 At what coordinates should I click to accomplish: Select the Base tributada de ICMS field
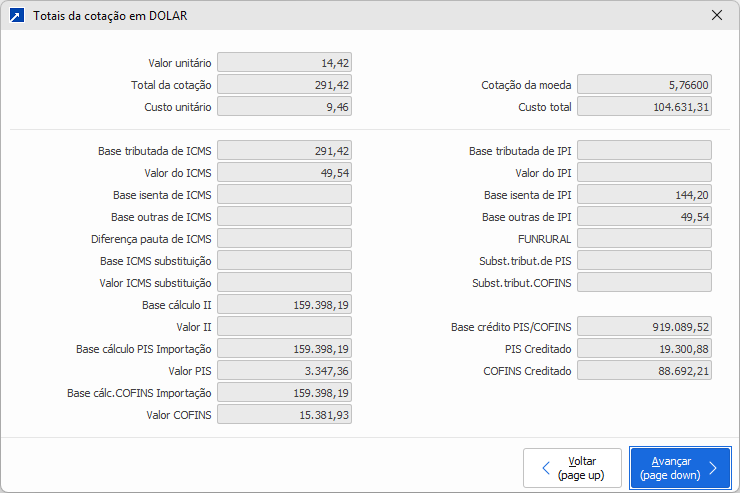[x=284, y=151]
